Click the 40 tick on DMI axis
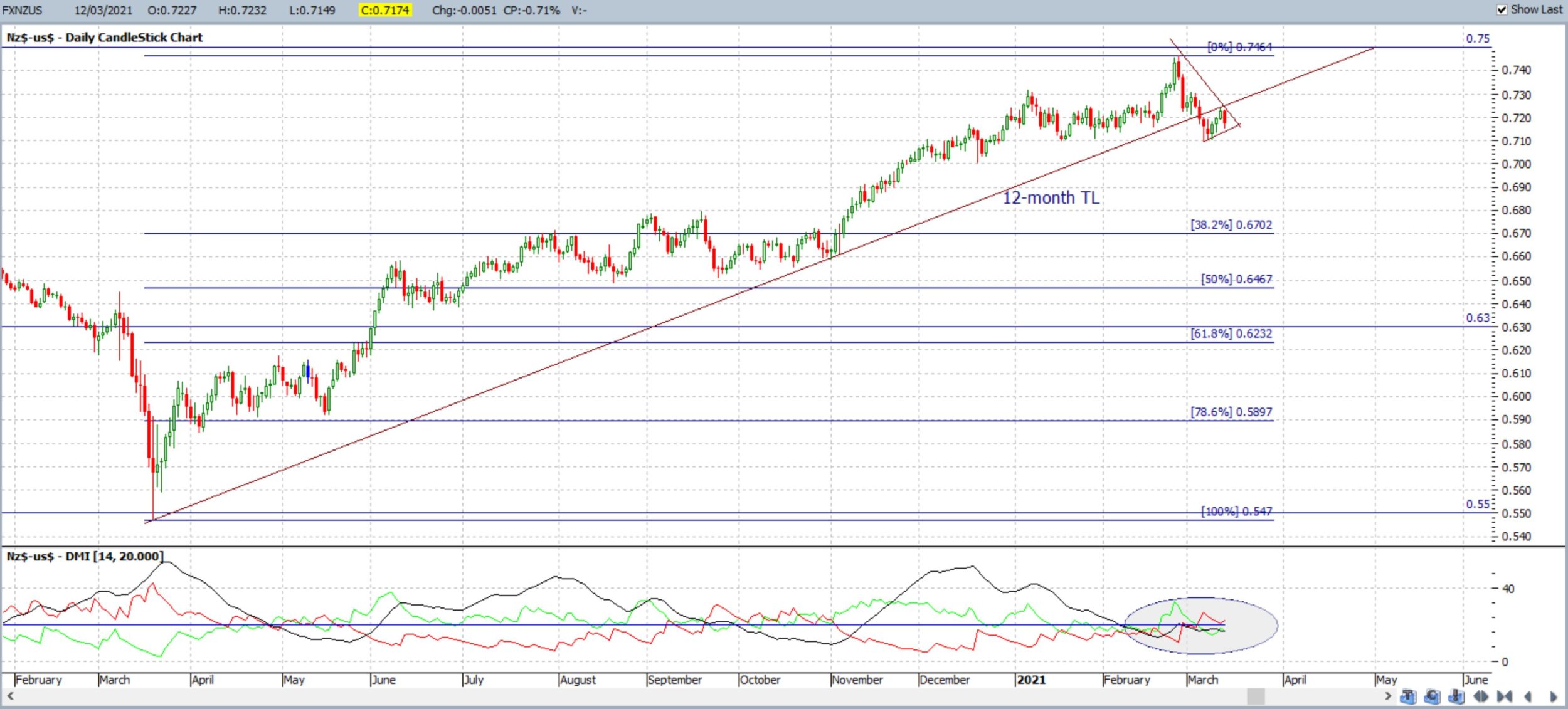1568x709 pixels. (1508, 589)
